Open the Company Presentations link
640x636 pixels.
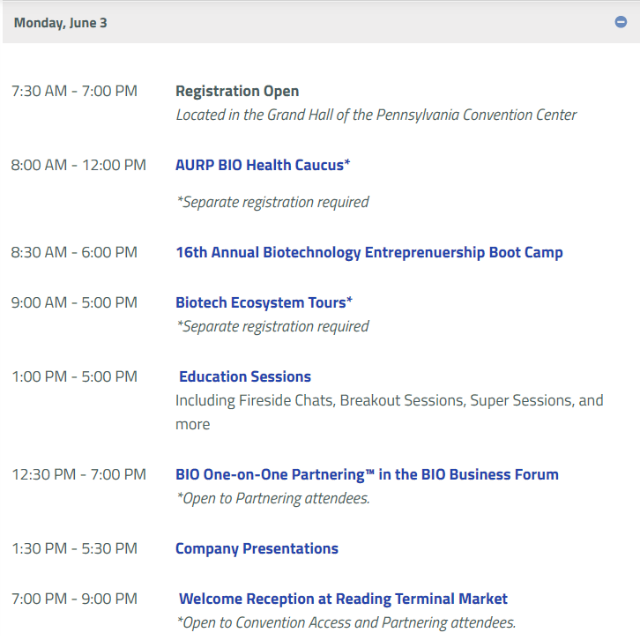257,549
